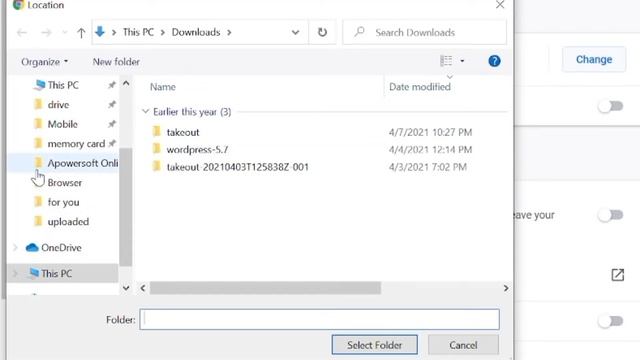This screenshot has width=640, height=360.
Task: Select the for you folder in sidebar
Action: point(63,202)
